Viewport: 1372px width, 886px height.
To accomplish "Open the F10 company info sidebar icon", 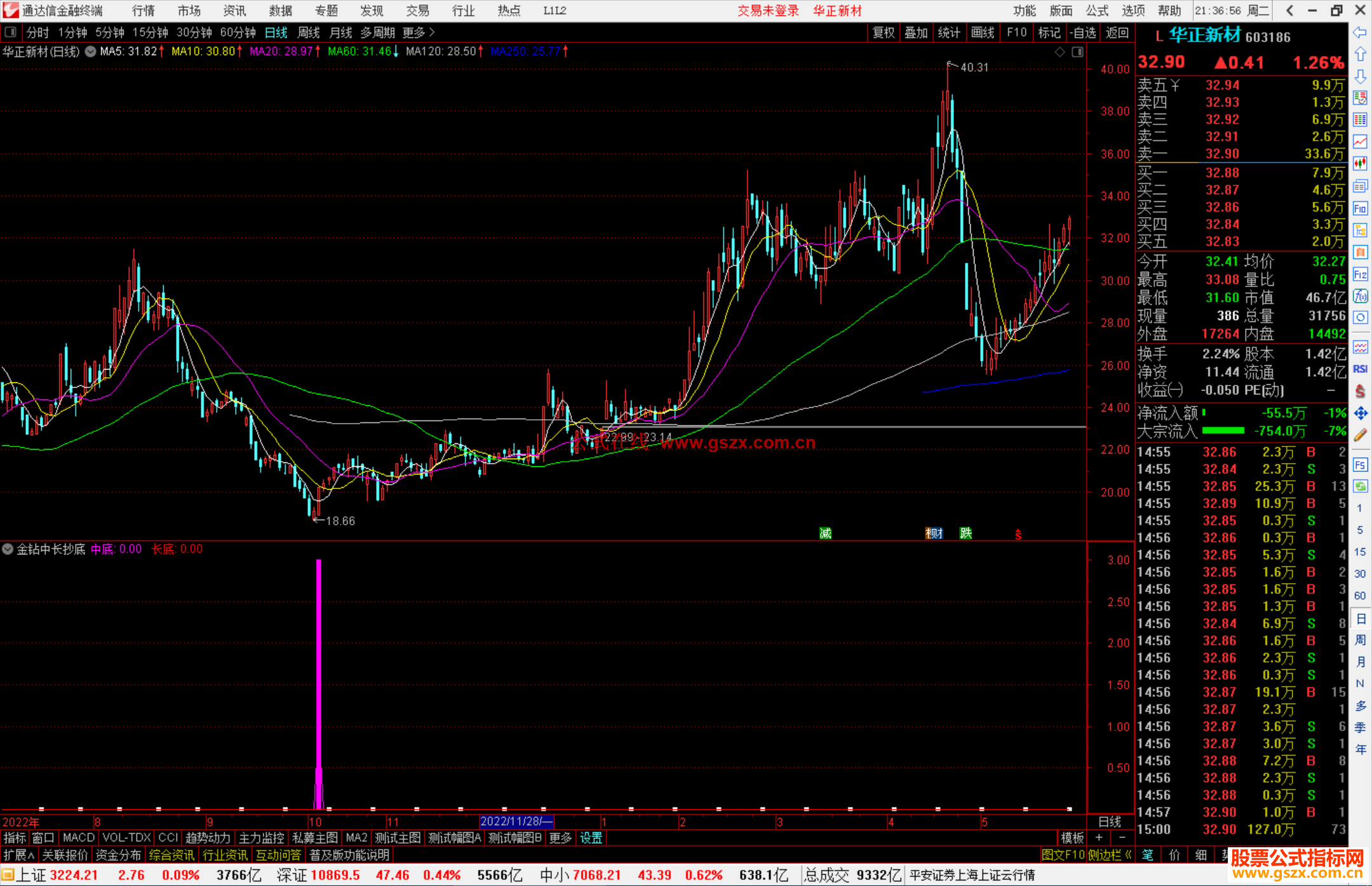I will [x=1360, y=208].
